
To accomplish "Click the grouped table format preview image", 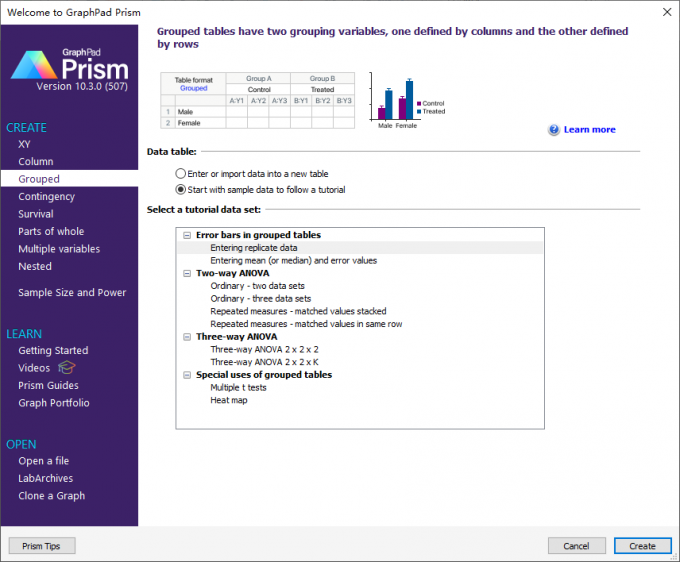I will (x=258, y=100).
